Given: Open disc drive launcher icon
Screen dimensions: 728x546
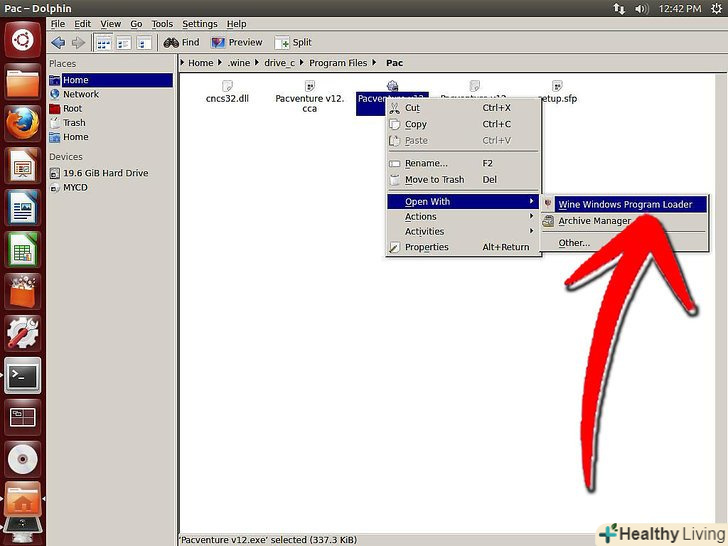Looking at the screenshot, I should tap(22, 459).
